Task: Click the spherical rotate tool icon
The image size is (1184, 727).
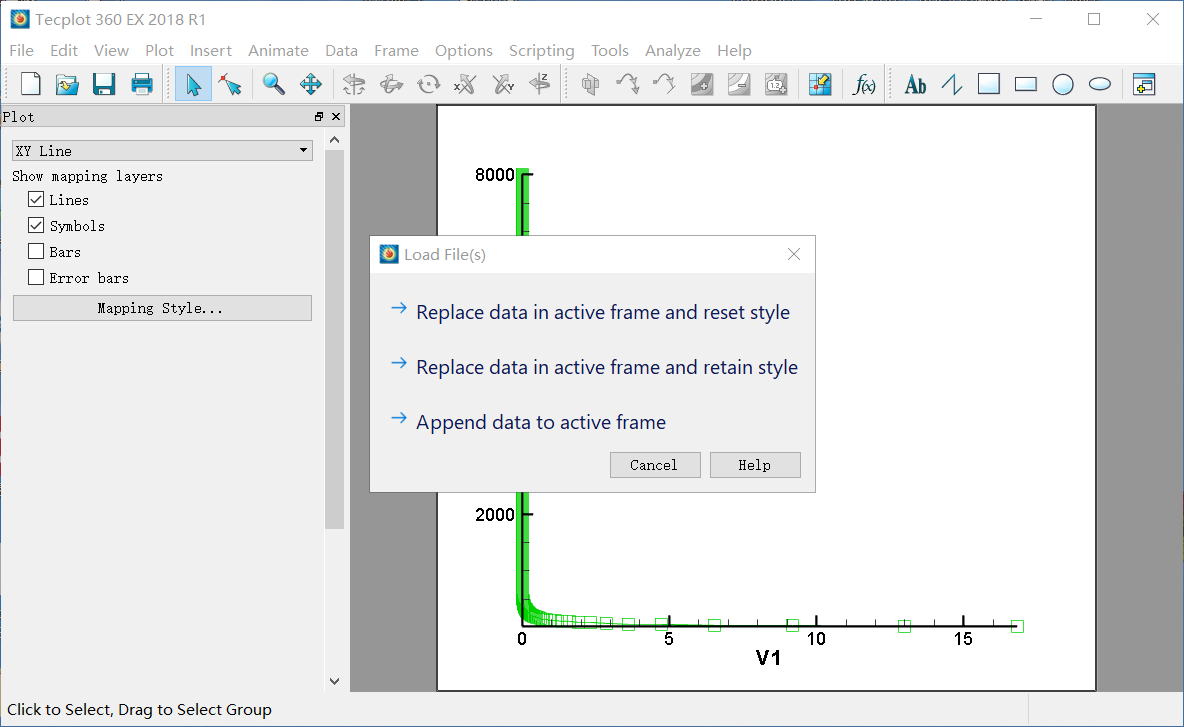Action: [x=353, y=84]
